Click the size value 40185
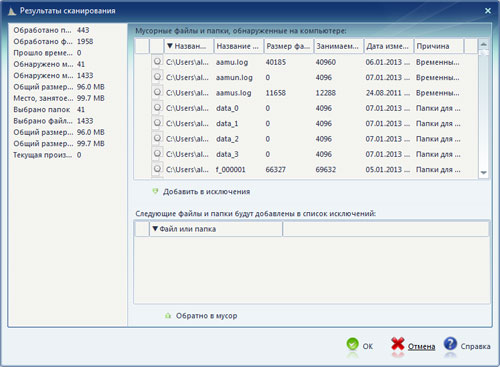 276,62
